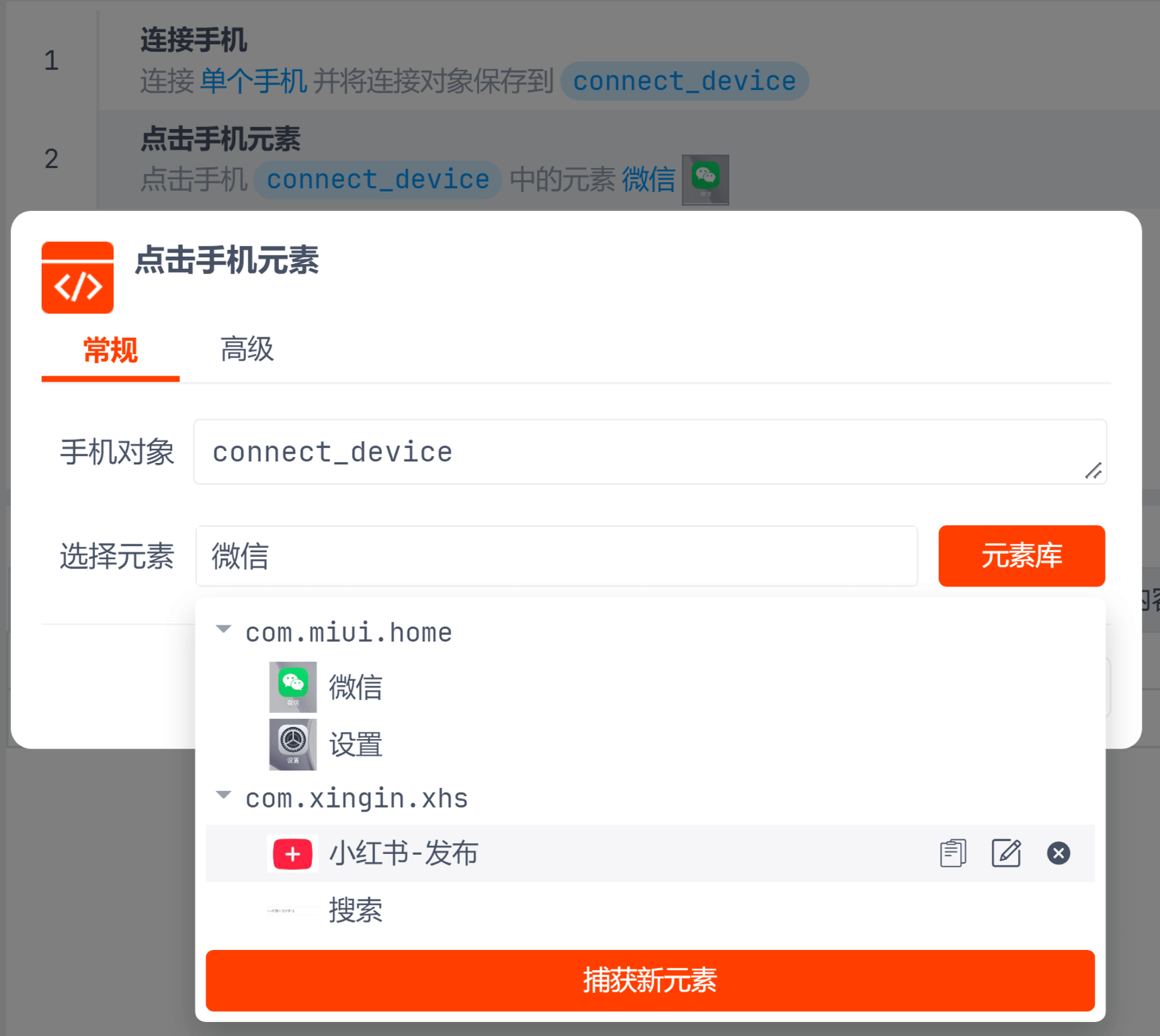Select the 微信 icon in element list
This screenshot has height=1036, width=1160.
(x=293, y=687)
